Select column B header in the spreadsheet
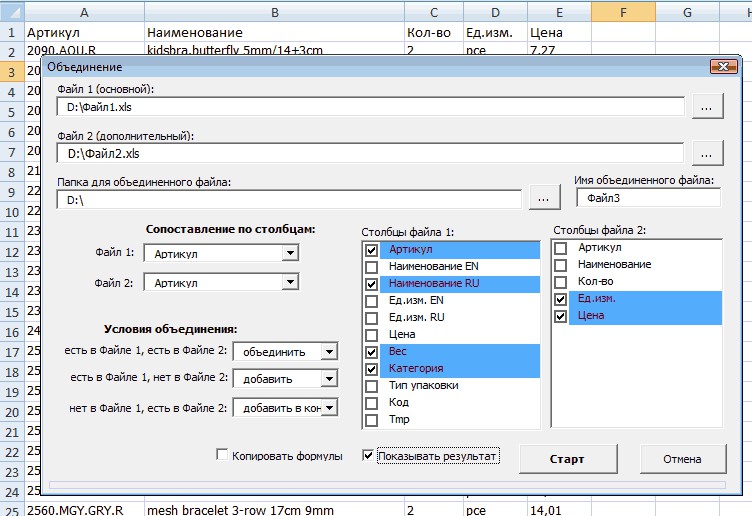Screen dimensions: 752x516 click(274, 12)
